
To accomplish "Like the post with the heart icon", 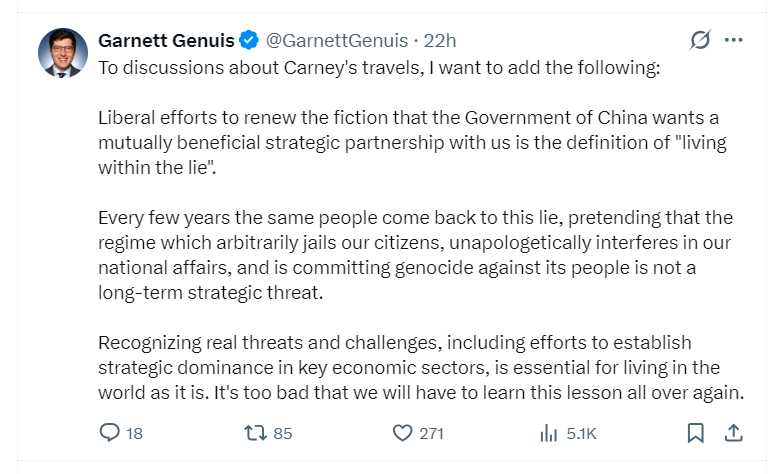I will point(402,433).
